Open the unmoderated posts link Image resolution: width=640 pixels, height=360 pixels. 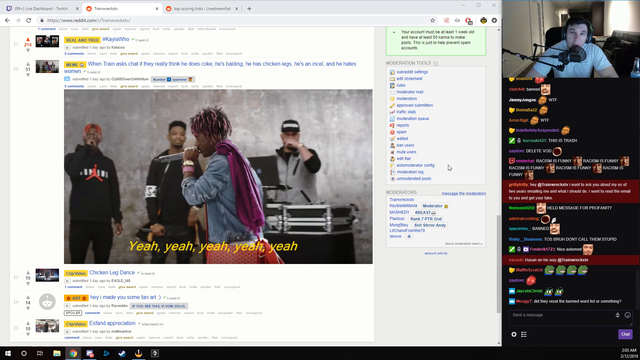pyautogui.click(x=413, y=179)
